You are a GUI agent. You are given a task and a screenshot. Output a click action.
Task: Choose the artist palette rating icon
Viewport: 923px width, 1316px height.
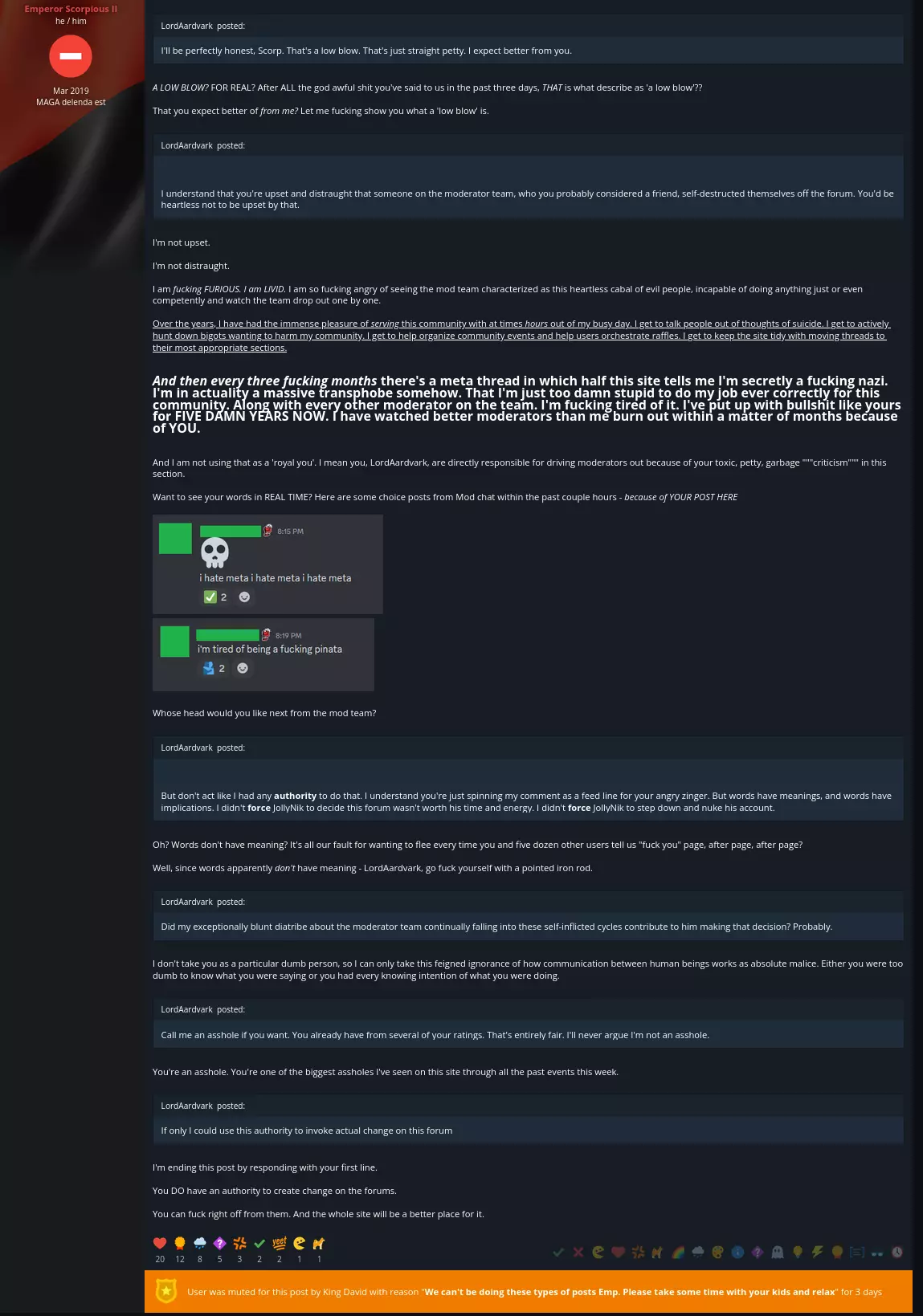(x=718, y=1252)
